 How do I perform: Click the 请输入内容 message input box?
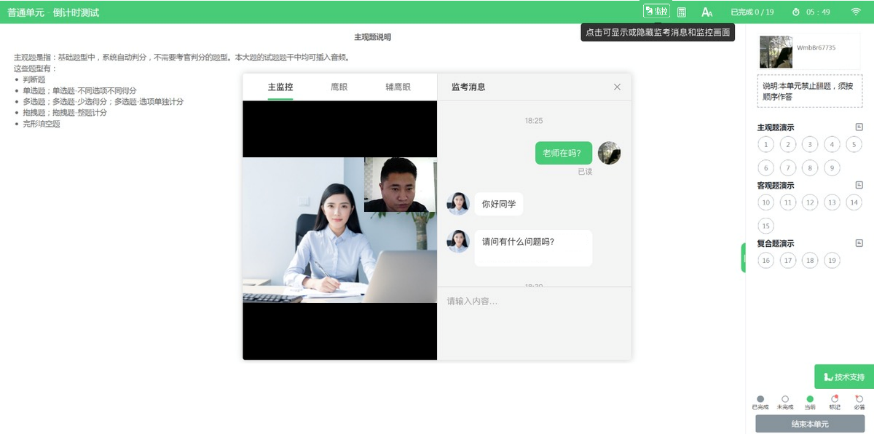pyautogui.click(x=535, y=301)
